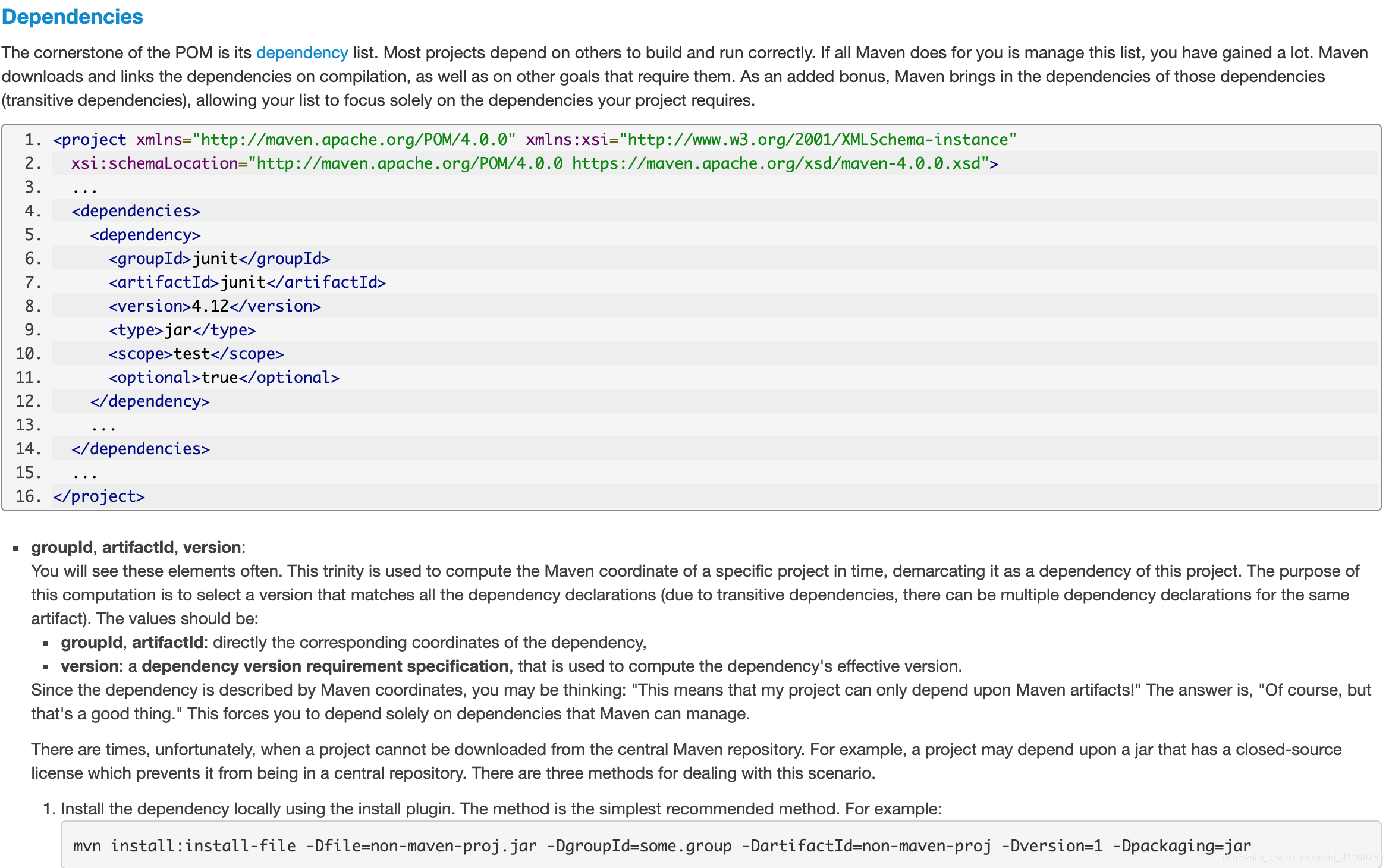The width and height of the screenshot is (1389, 868).
Task: Click the opening <dependencies> tag on line 4
Action: [136, 211]
